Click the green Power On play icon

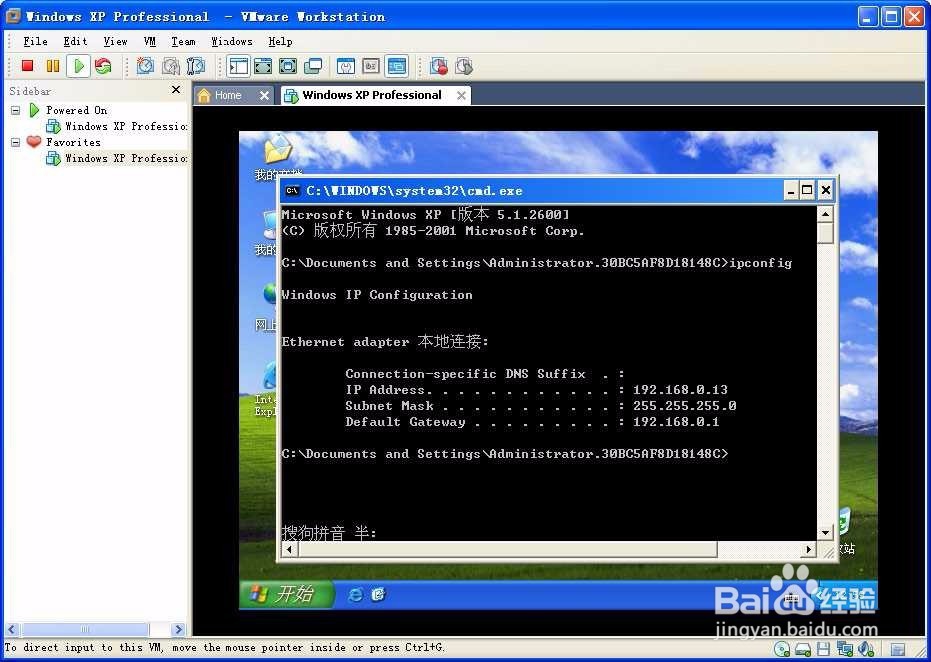[78, 66]
